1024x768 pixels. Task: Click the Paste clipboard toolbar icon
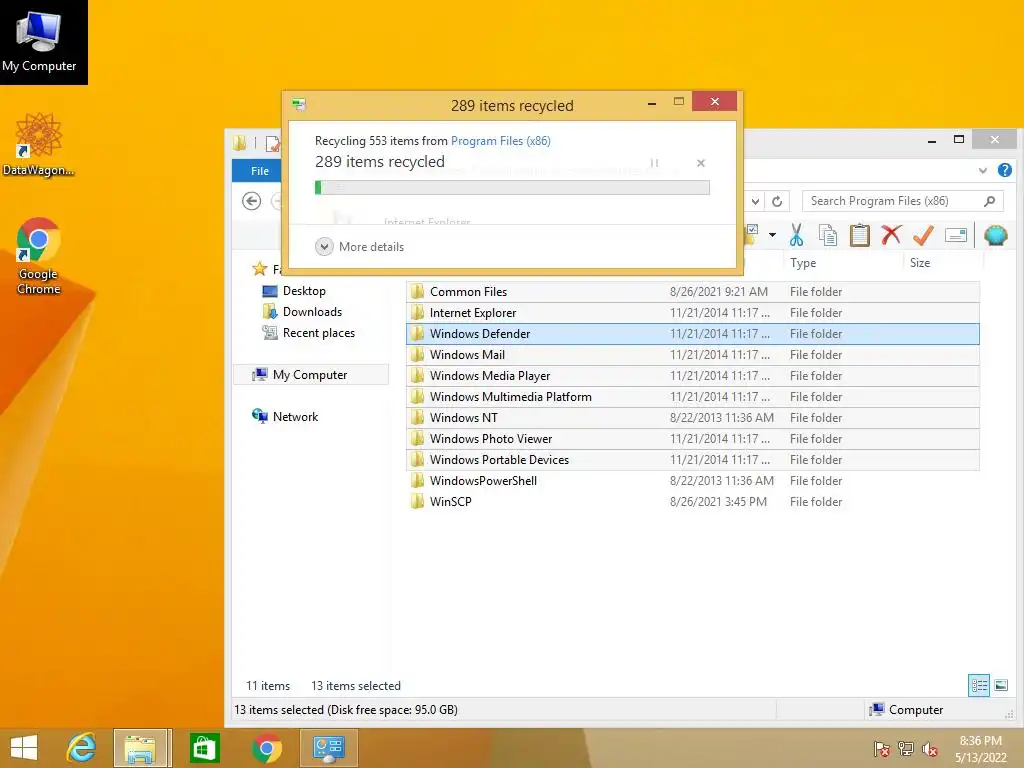pyautogui.click(x=859, y=235)
